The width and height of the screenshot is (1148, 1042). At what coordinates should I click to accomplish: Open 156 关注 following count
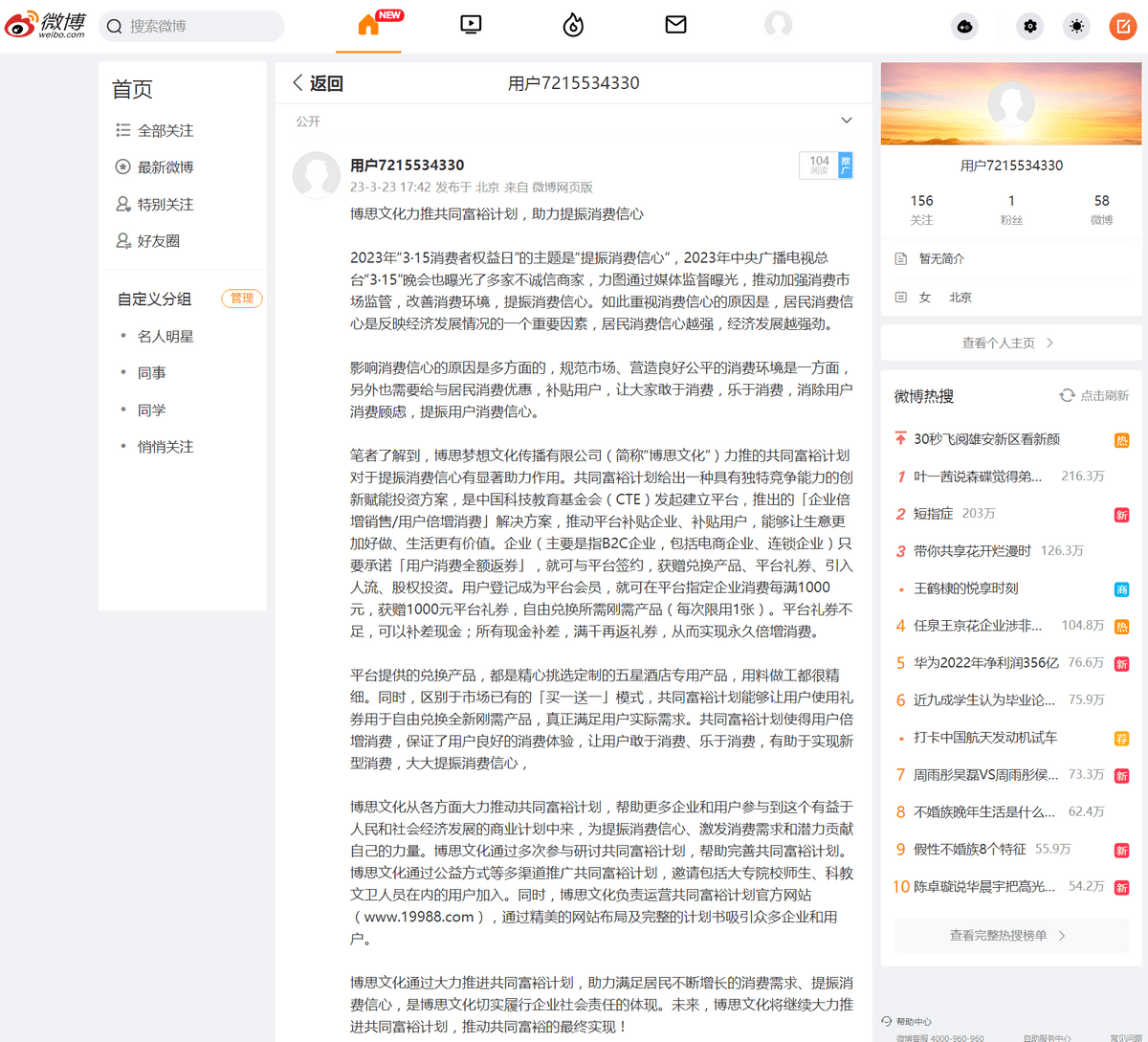coord(922,210)
